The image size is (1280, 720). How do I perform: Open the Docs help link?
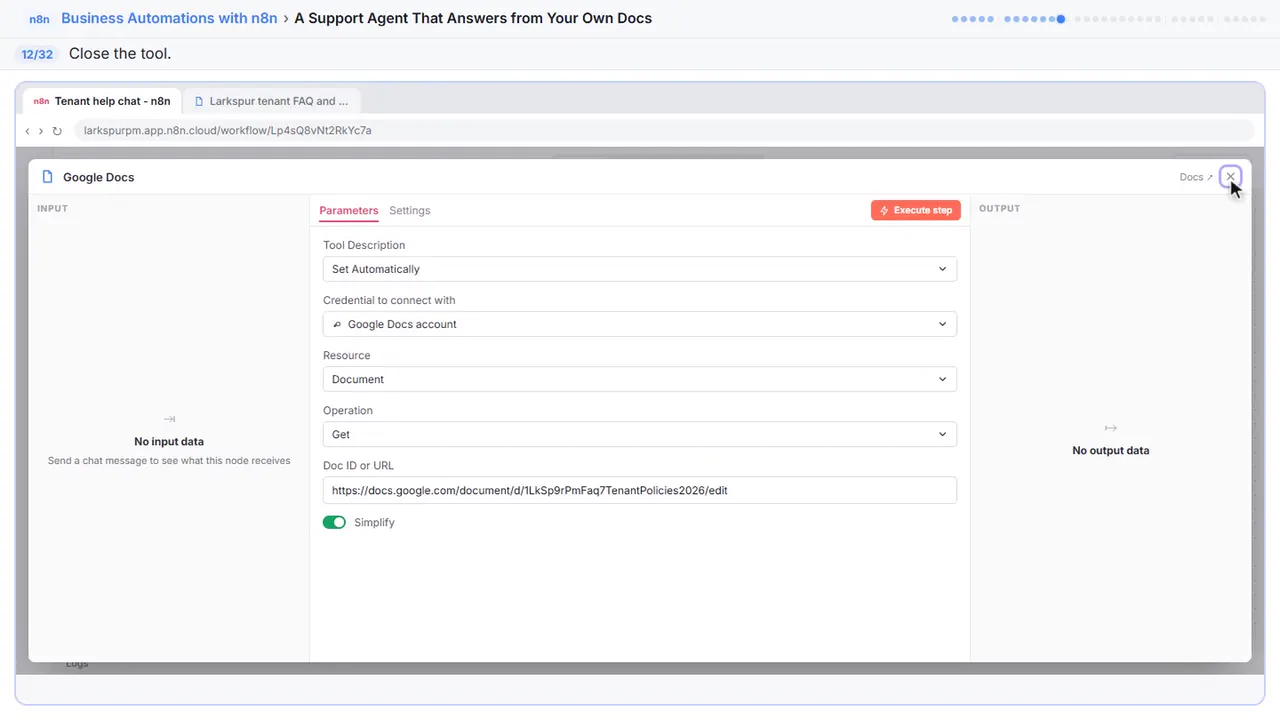pyautogui.click(x=1196, y=177)
